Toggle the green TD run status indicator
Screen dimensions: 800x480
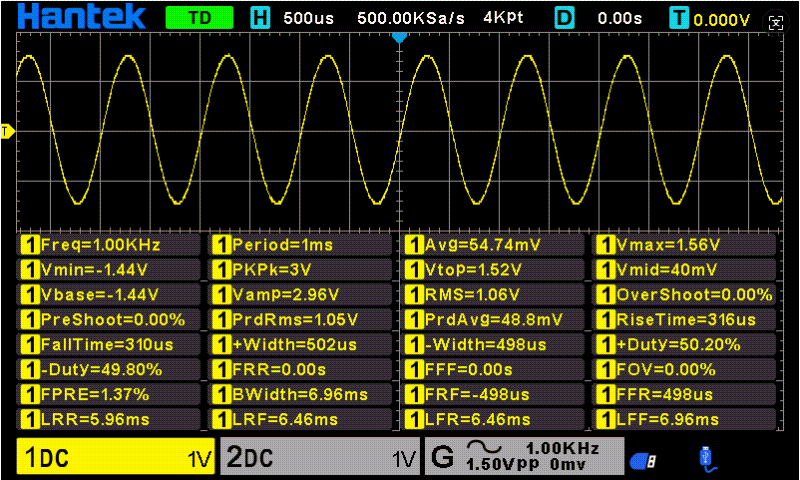point(199,17)
